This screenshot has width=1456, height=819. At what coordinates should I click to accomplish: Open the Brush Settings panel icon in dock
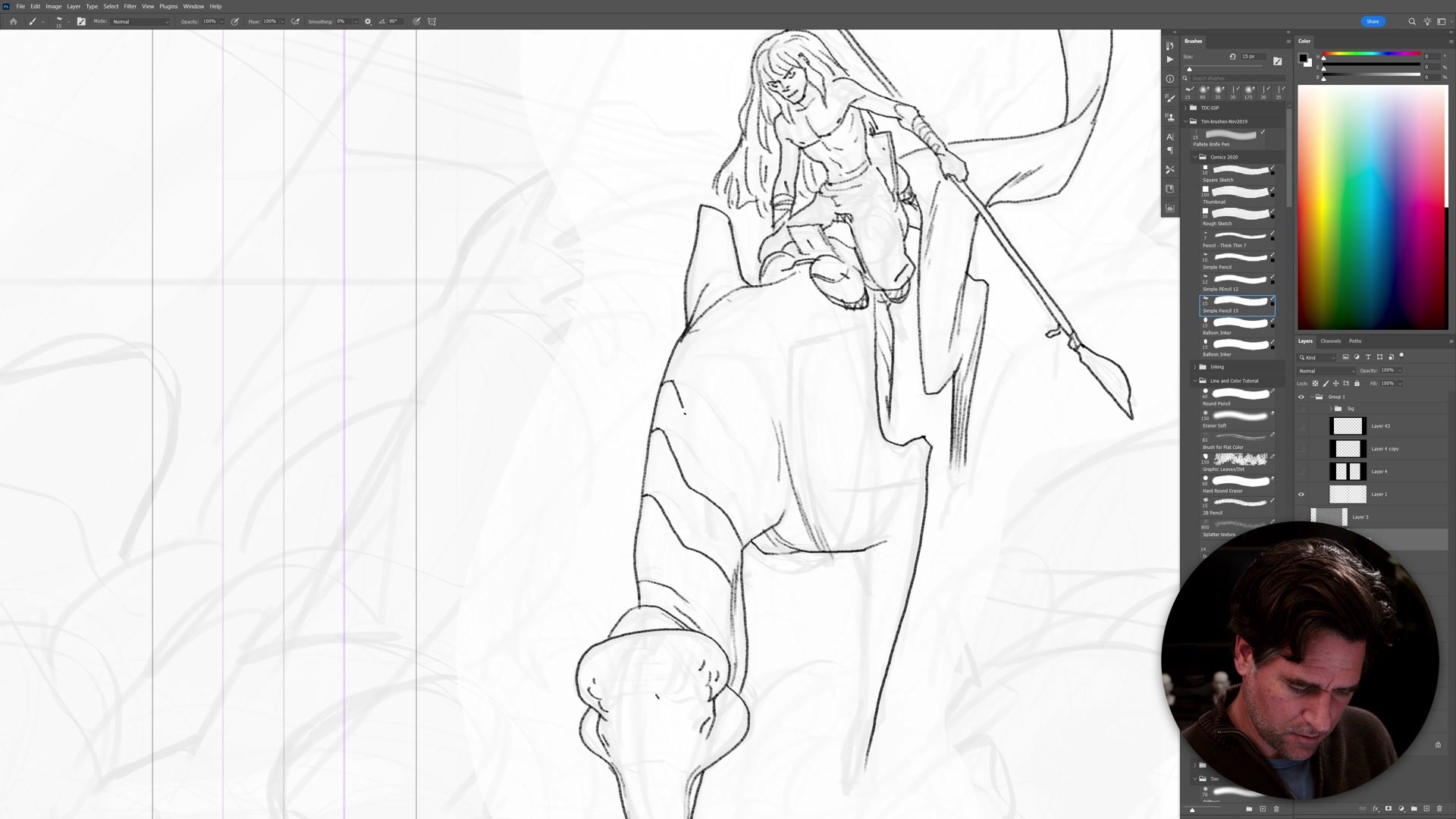1170,98
